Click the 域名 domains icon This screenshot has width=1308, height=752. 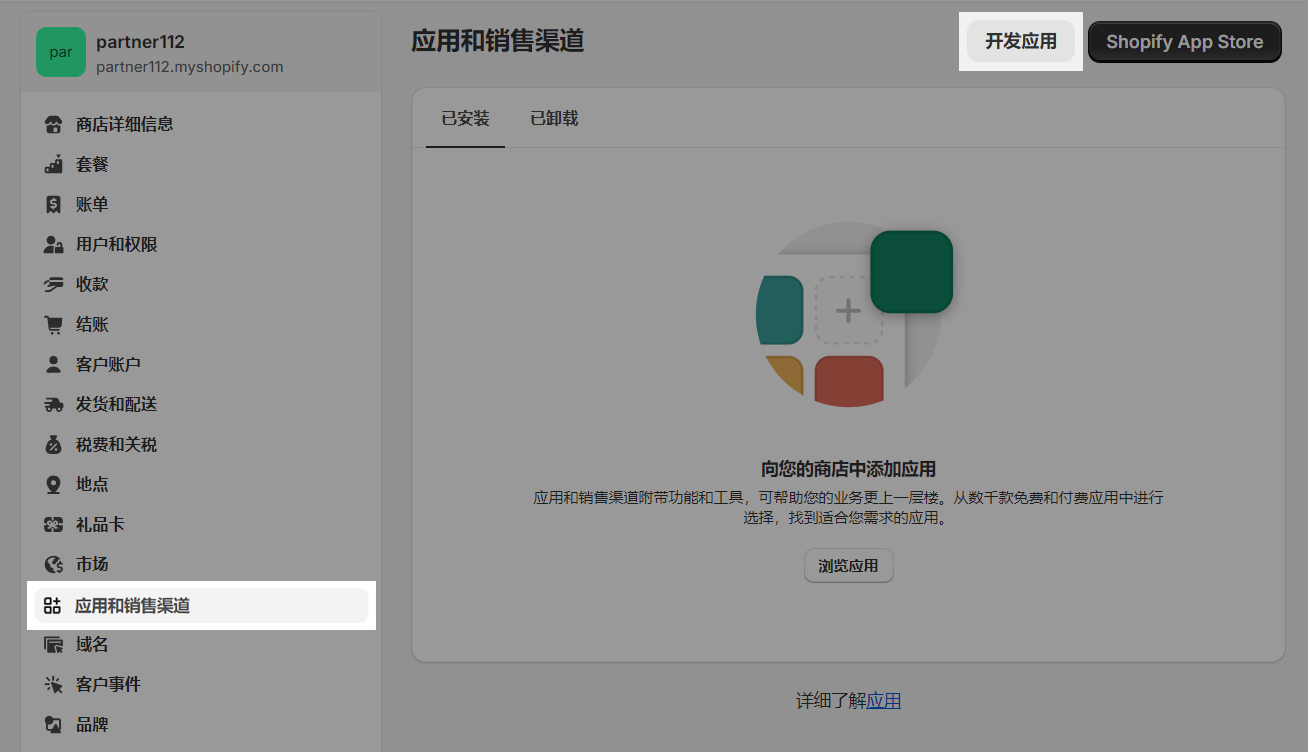pyautogui.click(x=54, y=644)
